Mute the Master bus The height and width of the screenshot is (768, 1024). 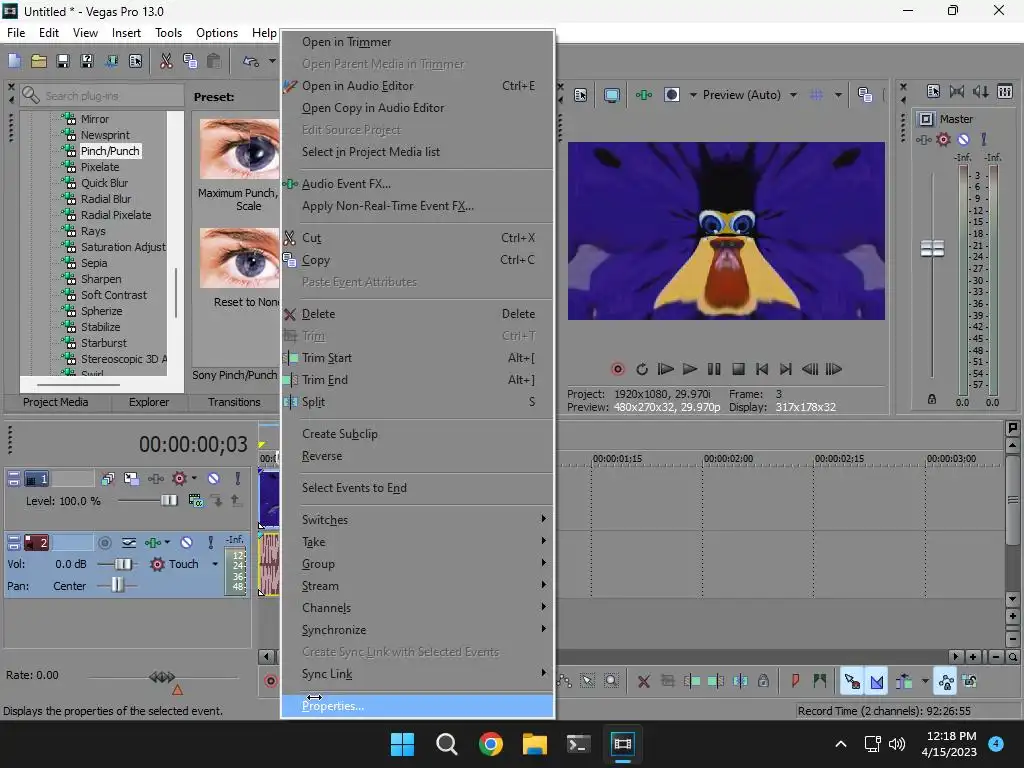(963, 139)
